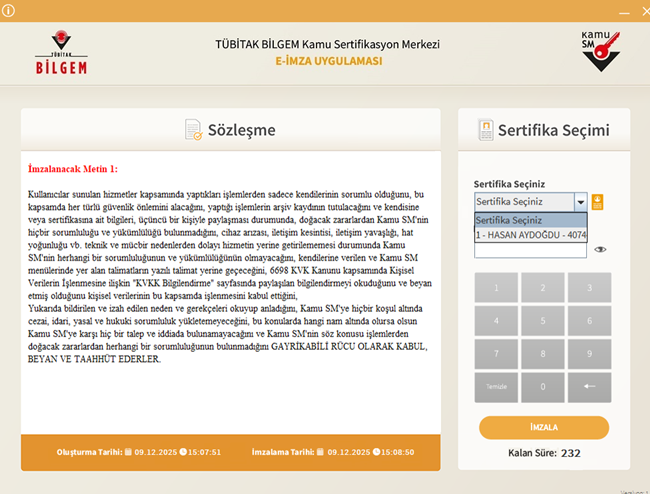Image resolution: width=650 pixels, height=494 pixels.
Task: Click the clock icon beside 15:07:51
Action: 183,452
